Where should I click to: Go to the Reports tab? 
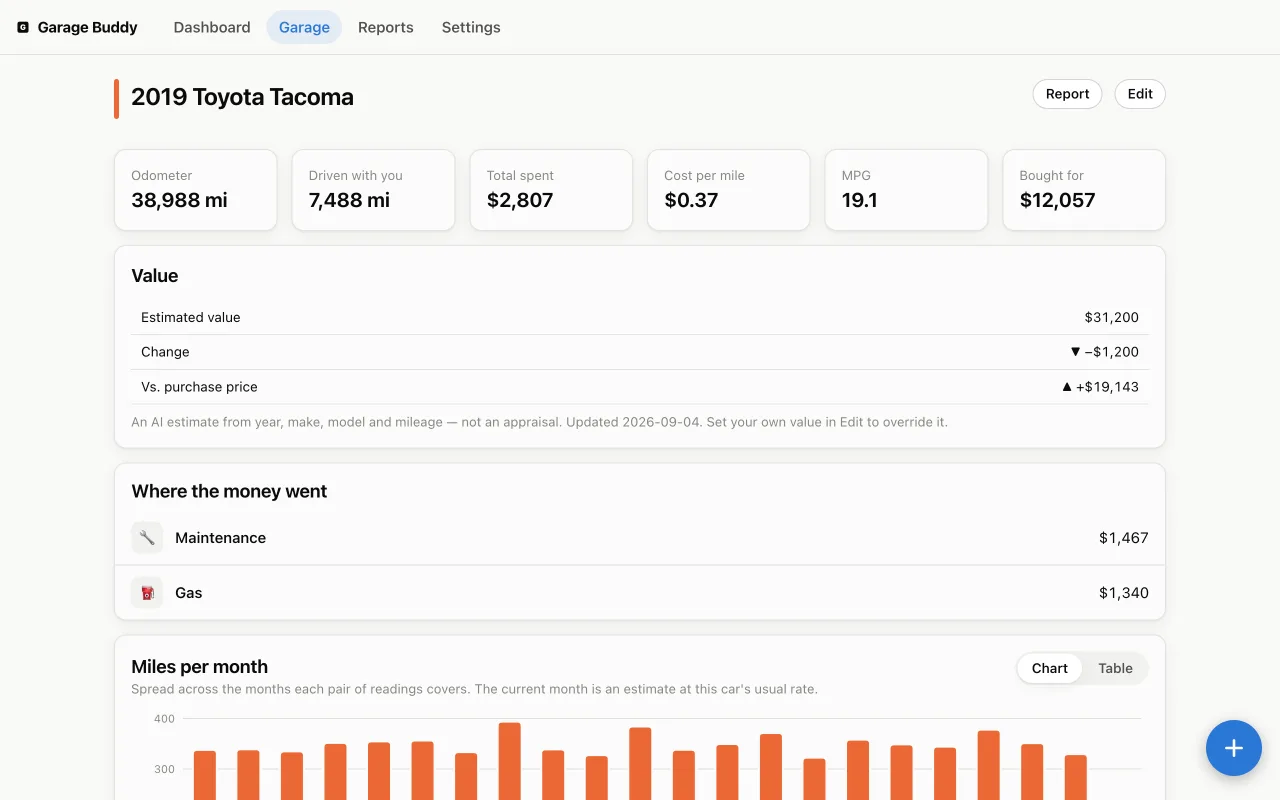tap(386, 27)
